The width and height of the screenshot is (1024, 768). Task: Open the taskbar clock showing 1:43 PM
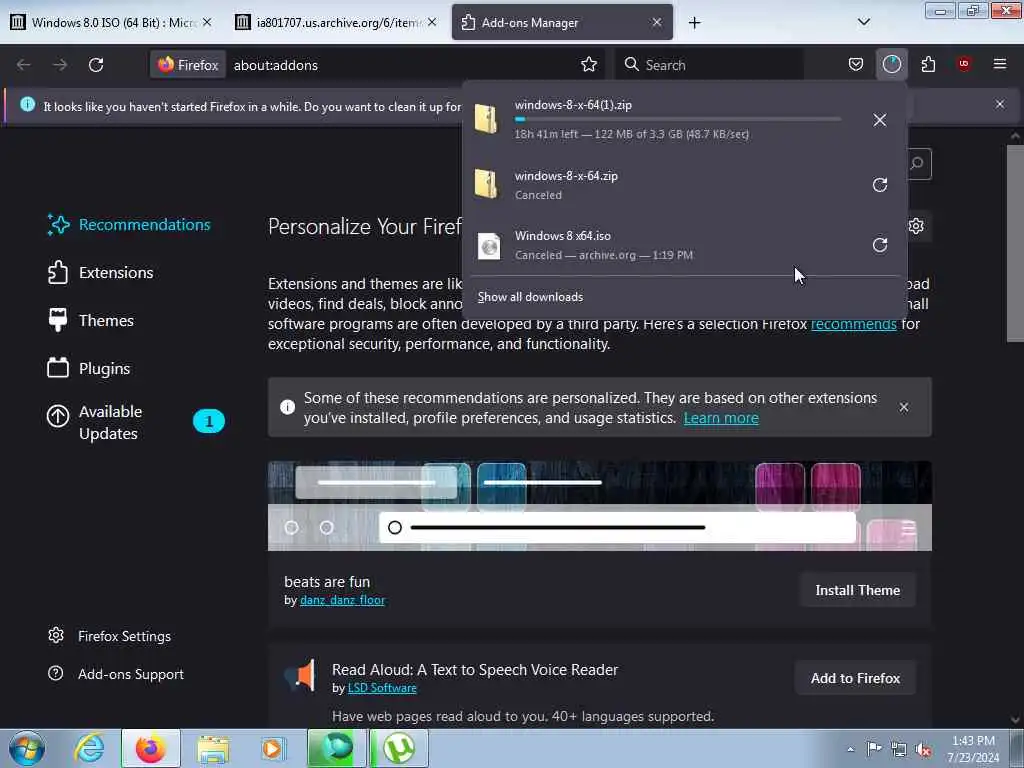(x=973, y=749)
